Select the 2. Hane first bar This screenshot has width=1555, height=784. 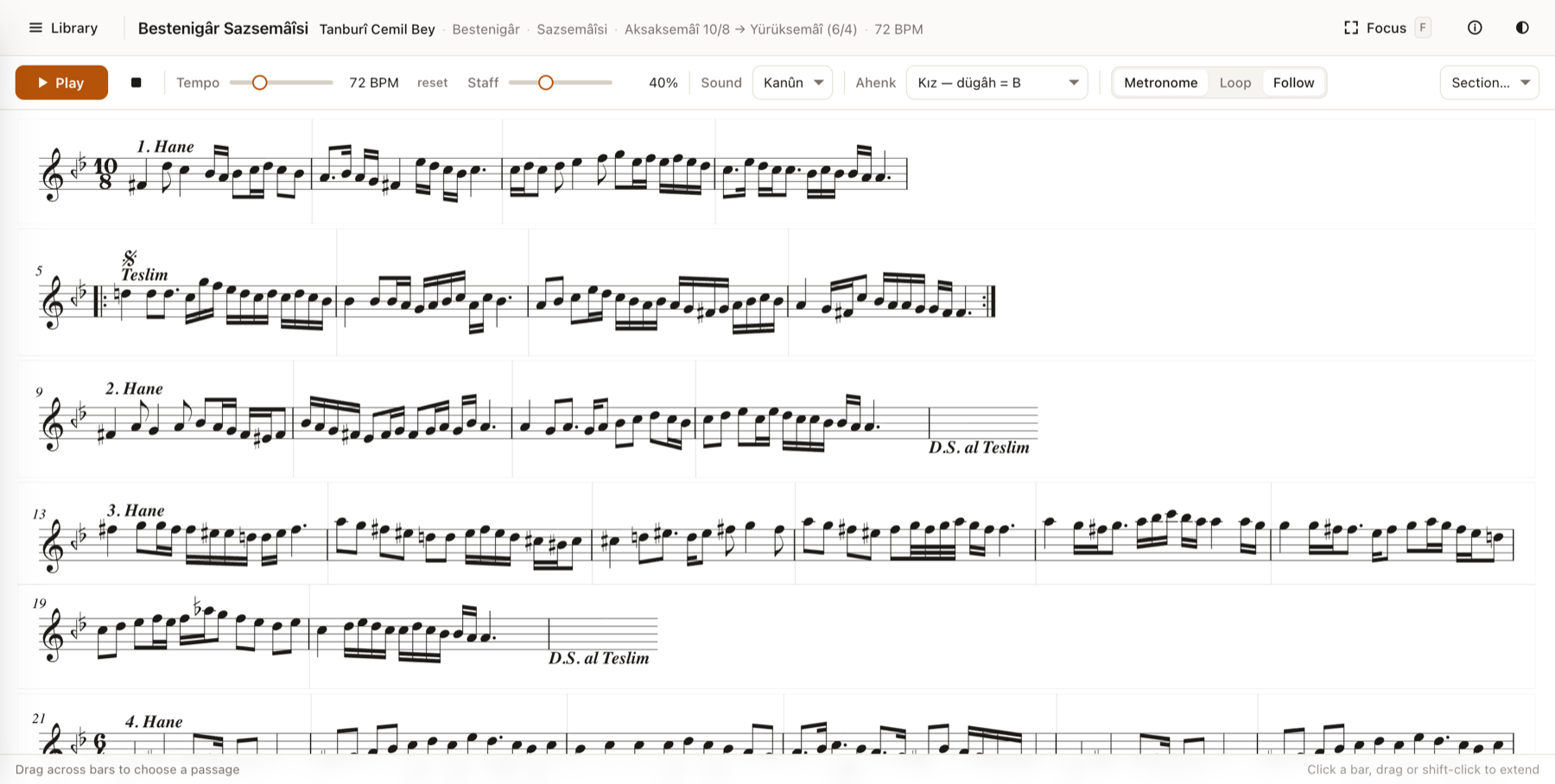click(x=164, y=420)
